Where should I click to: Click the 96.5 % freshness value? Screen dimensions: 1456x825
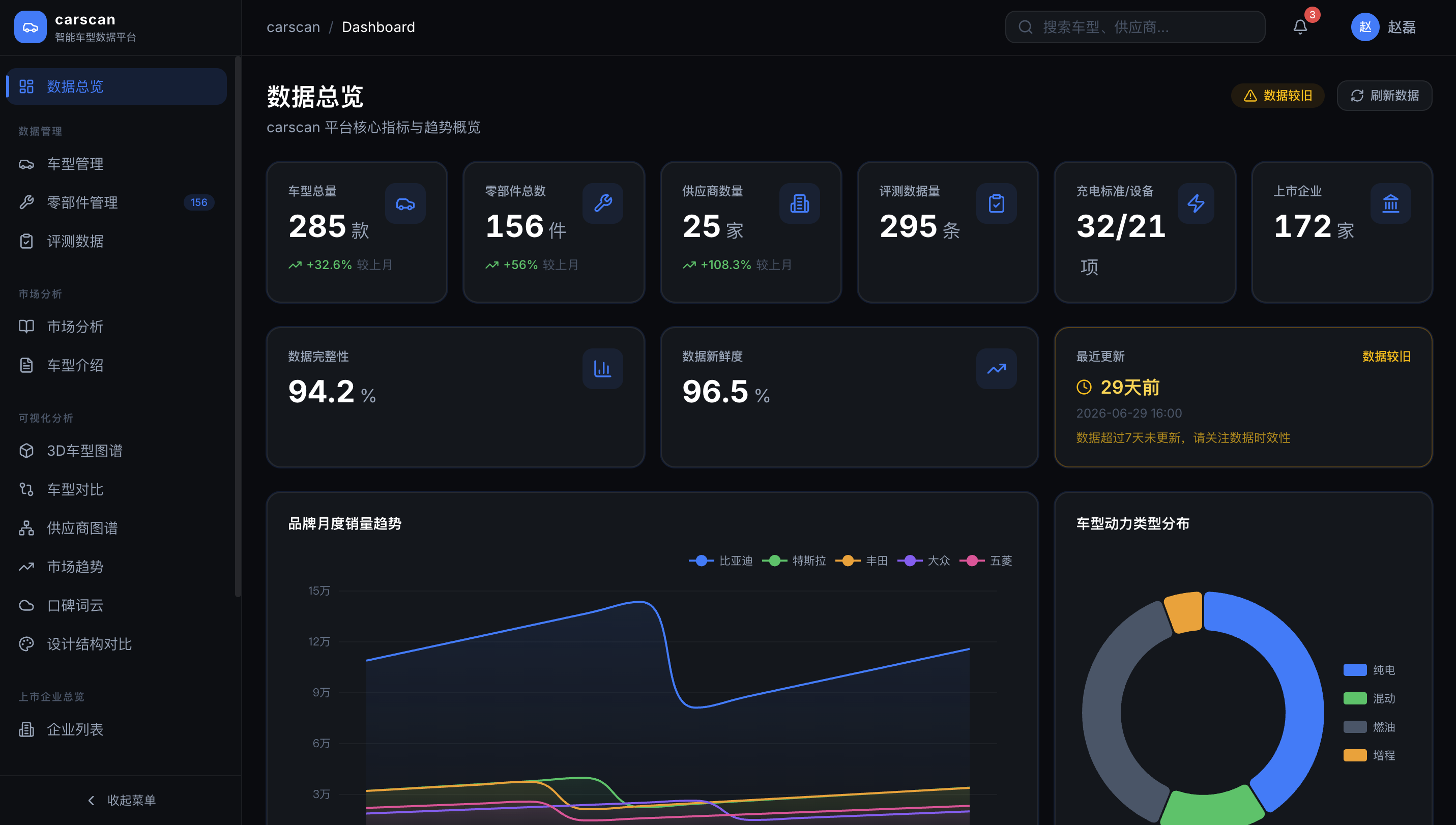pyautogui.click(x=726, y=392)
